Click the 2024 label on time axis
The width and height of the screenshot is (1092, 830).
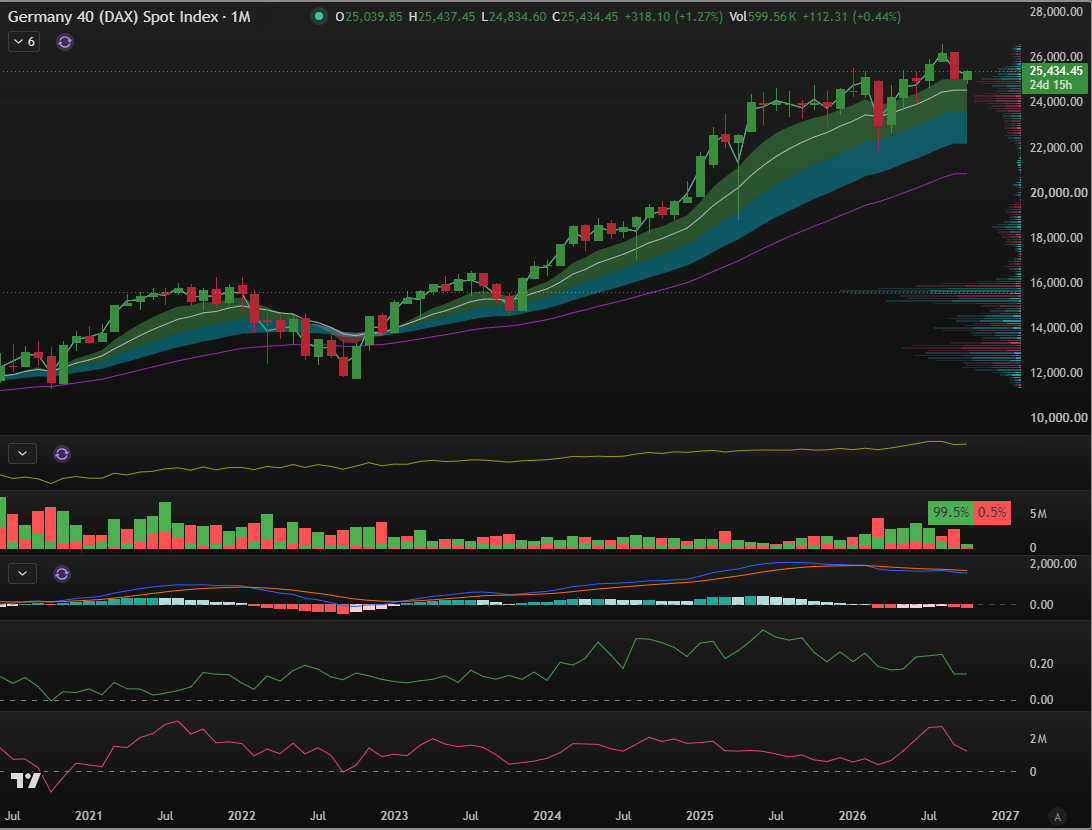click(547, 815)
